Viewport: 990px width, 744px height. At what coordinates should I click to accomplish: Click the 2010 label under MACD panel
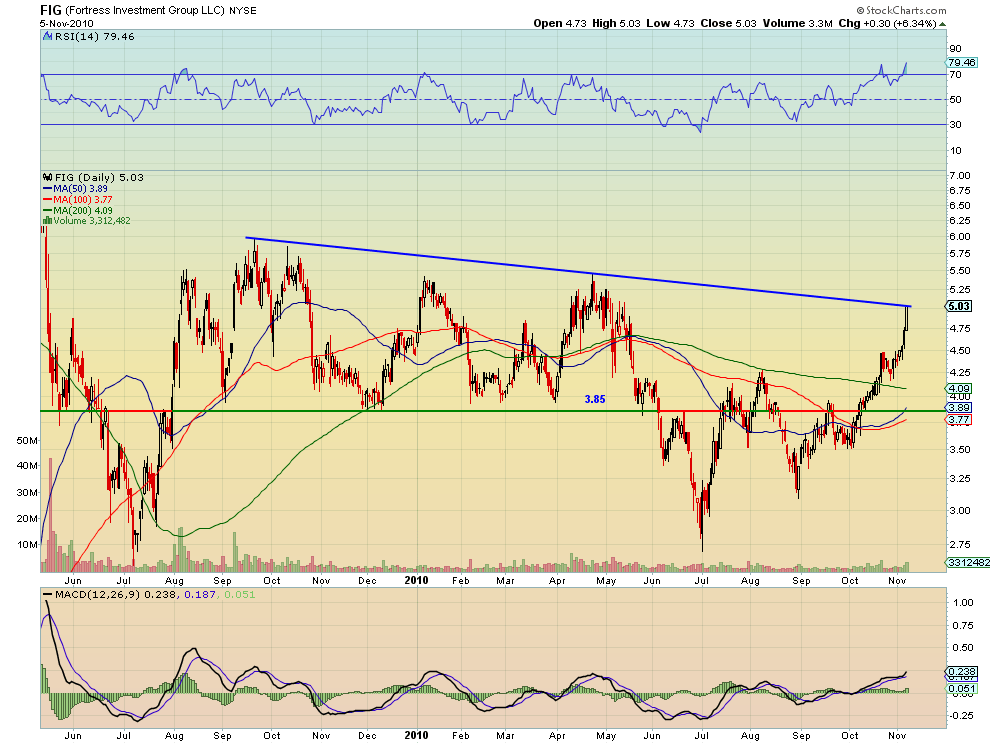pos(416,736)
